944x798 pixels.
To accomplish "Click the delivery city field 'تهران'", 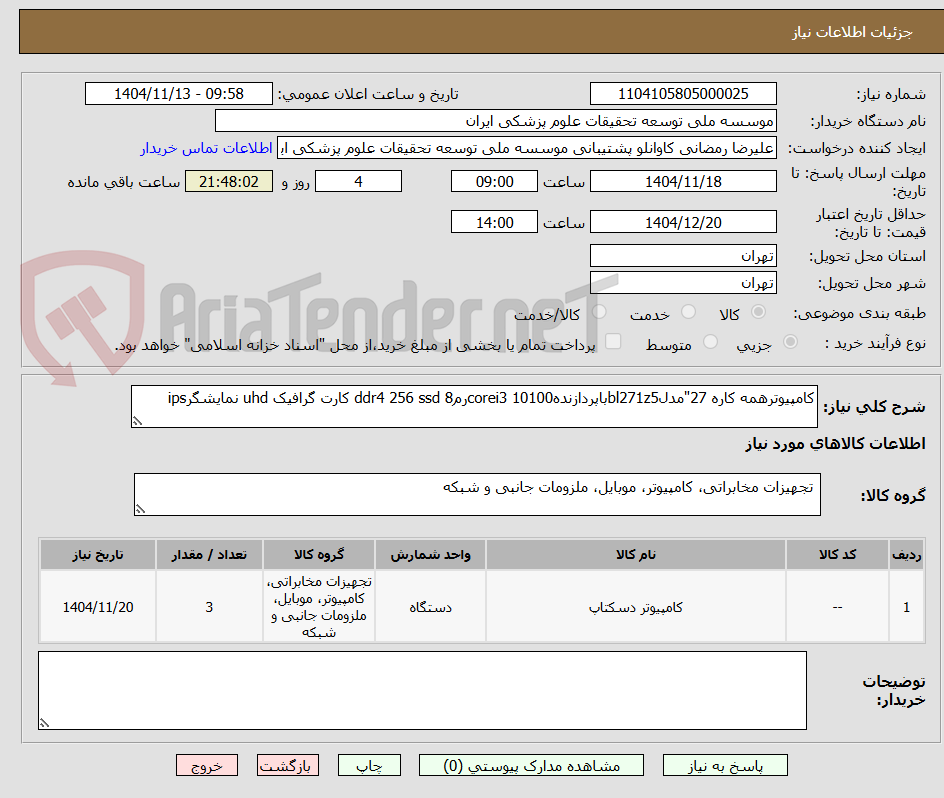I will pyautogui.click(x=683, y=283).
